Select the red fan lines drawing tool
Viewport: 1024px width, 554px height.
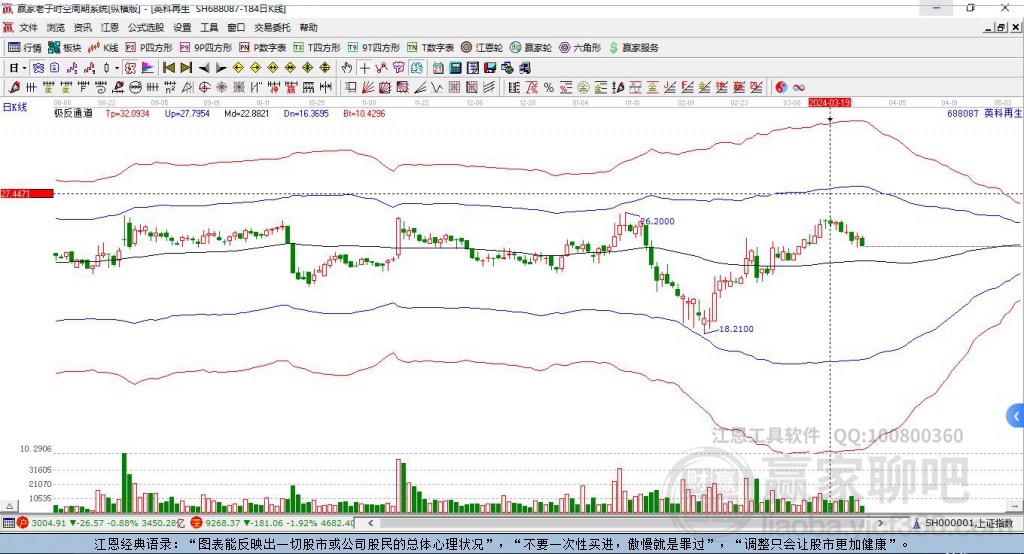(x=368, y=87)
